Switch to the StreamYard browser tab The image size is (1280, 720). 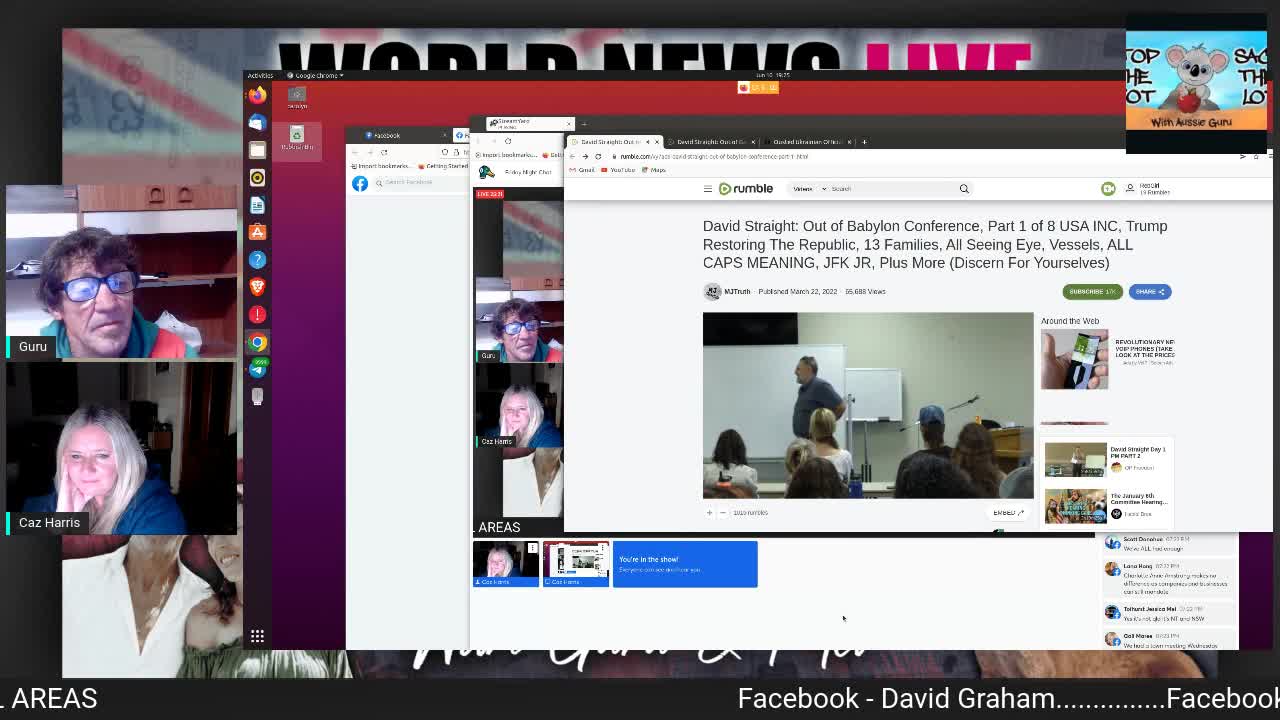530,123
